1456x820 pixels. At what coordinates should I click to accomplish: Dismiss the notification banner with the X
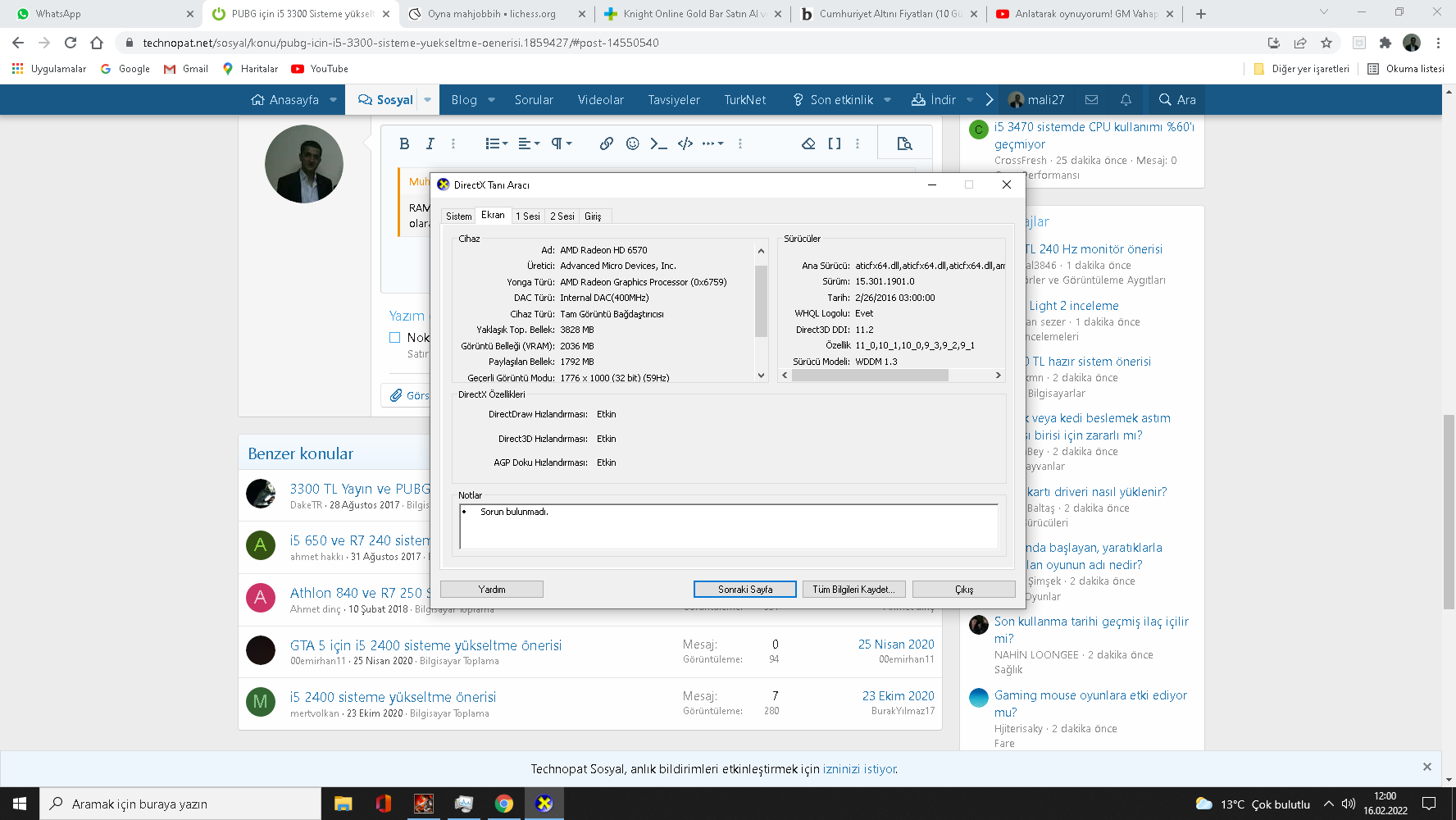(1427, 767)
